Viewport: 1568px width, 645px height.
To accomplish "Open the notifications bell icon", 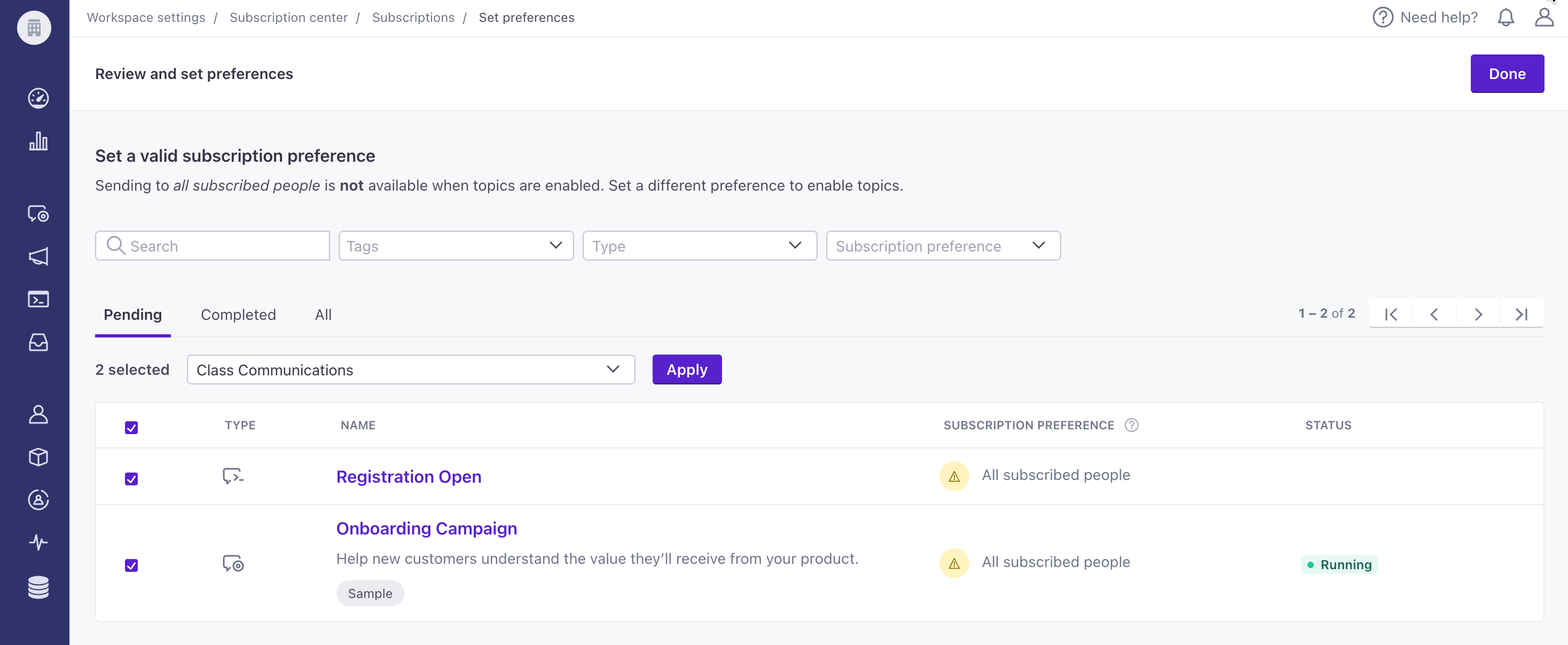I will (x=1506, y=17).
